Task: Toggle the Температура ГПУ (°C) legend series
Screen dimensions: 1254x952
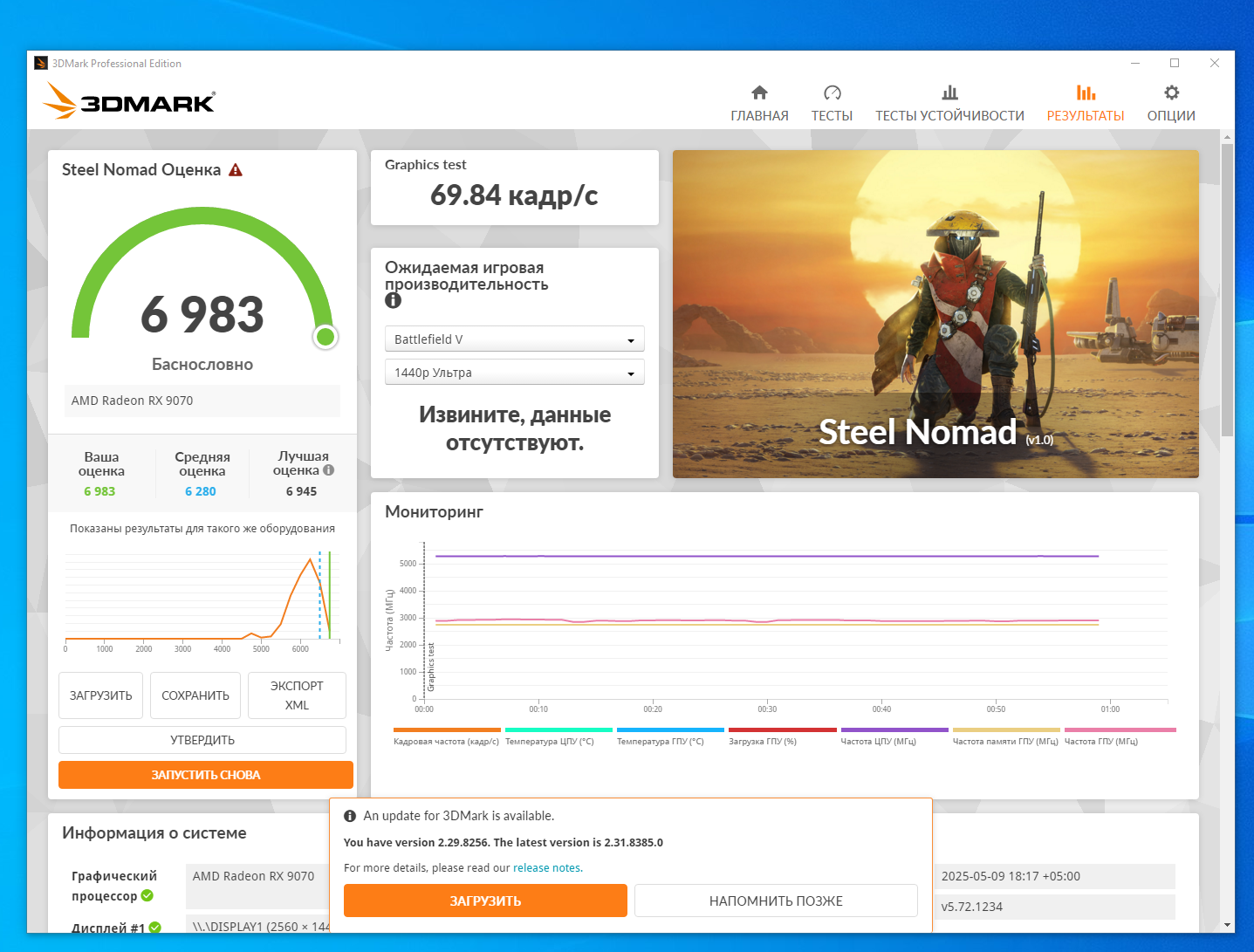Action: [x=670, y=738]
